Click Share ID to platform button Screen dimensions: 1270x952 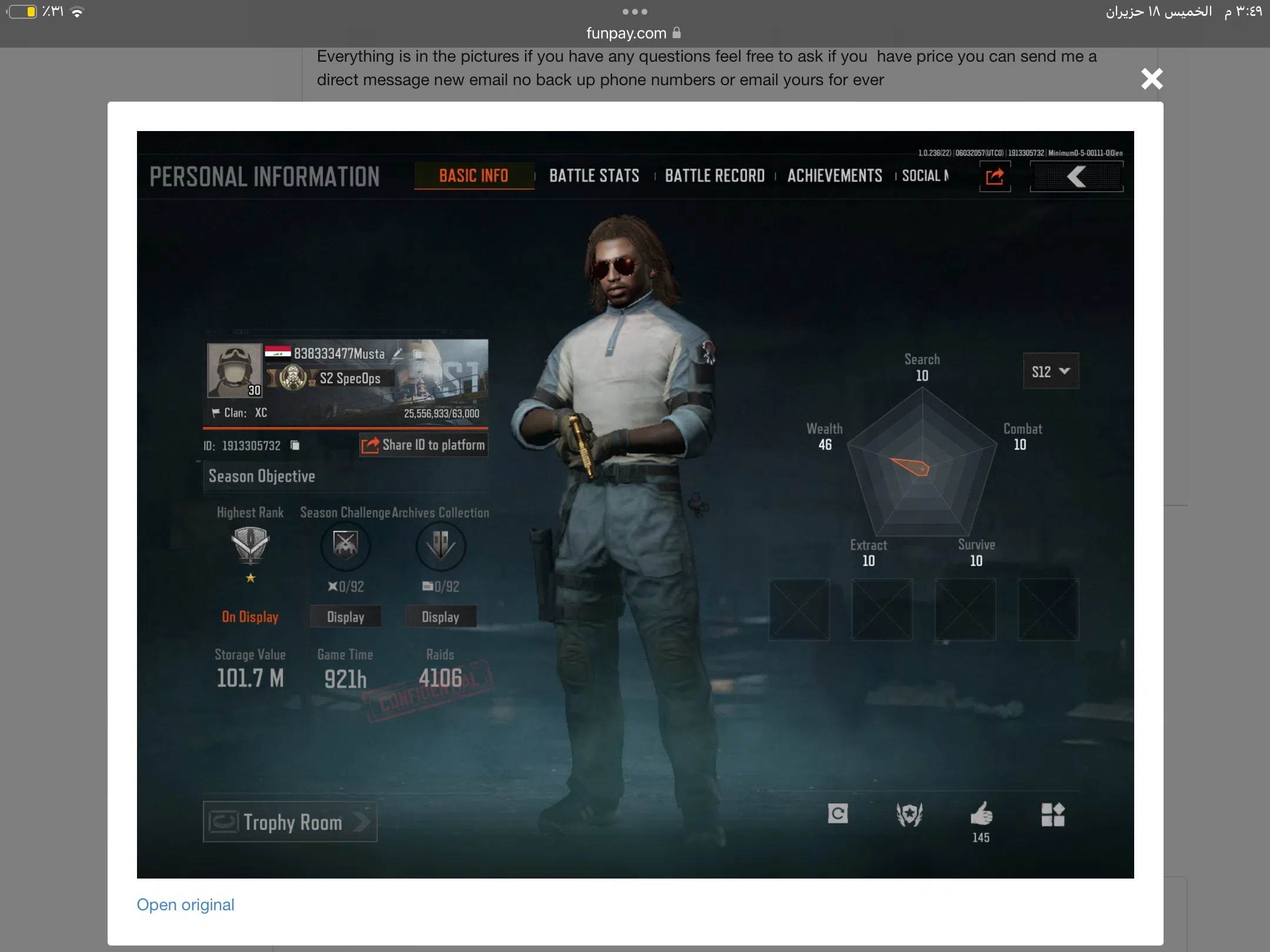(423, 445)
